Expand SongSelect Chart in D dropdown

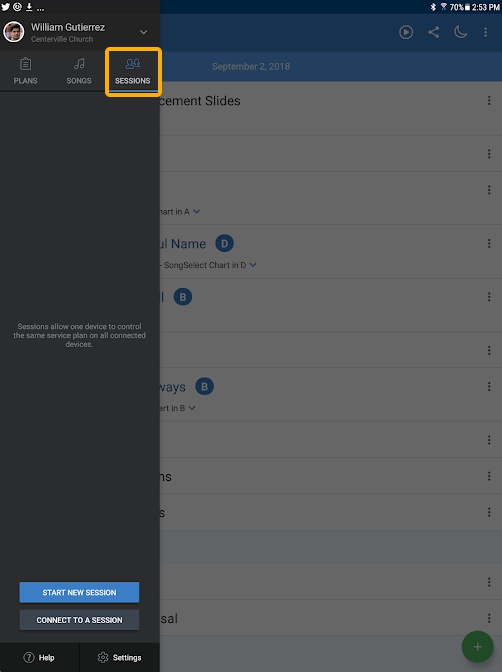253,265
